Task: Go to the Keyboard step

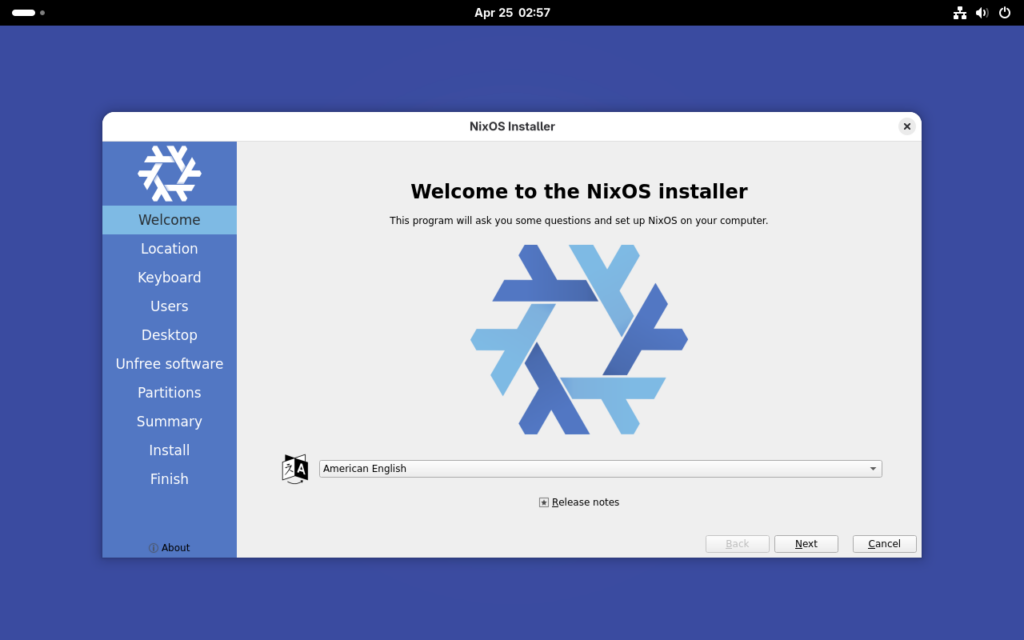Action: [x=169, y=278]
